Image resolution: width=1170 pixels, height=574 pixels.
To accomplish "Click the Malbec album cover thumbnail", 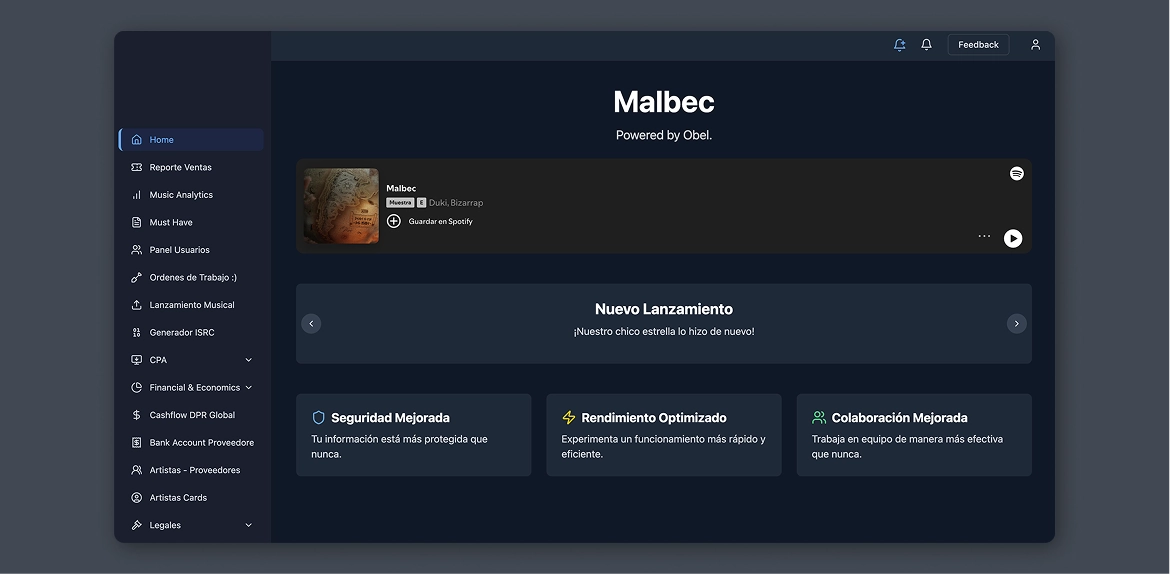I will pyautogui.click(x=341, y=206).
